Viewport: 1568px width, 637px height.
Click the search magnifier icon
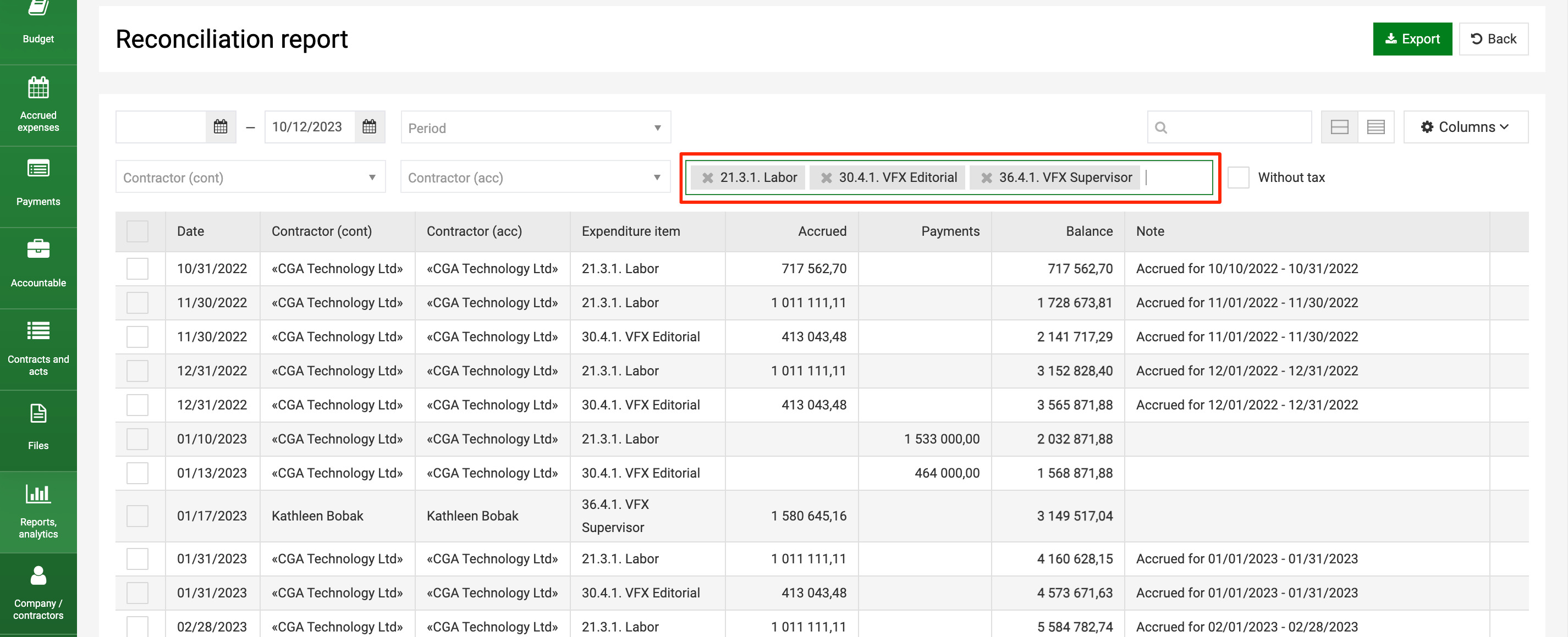click(x=1161, y=127)
